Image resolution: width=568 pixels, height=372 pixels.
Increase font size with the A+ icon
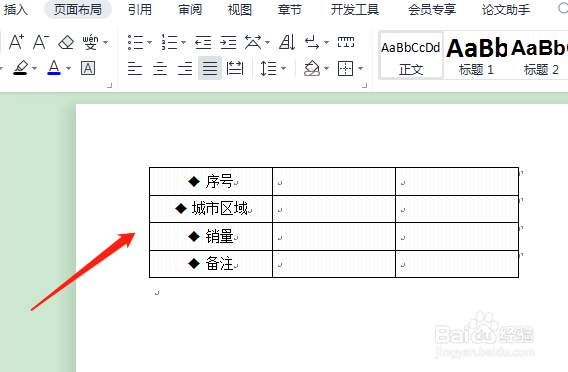(16, 42)
